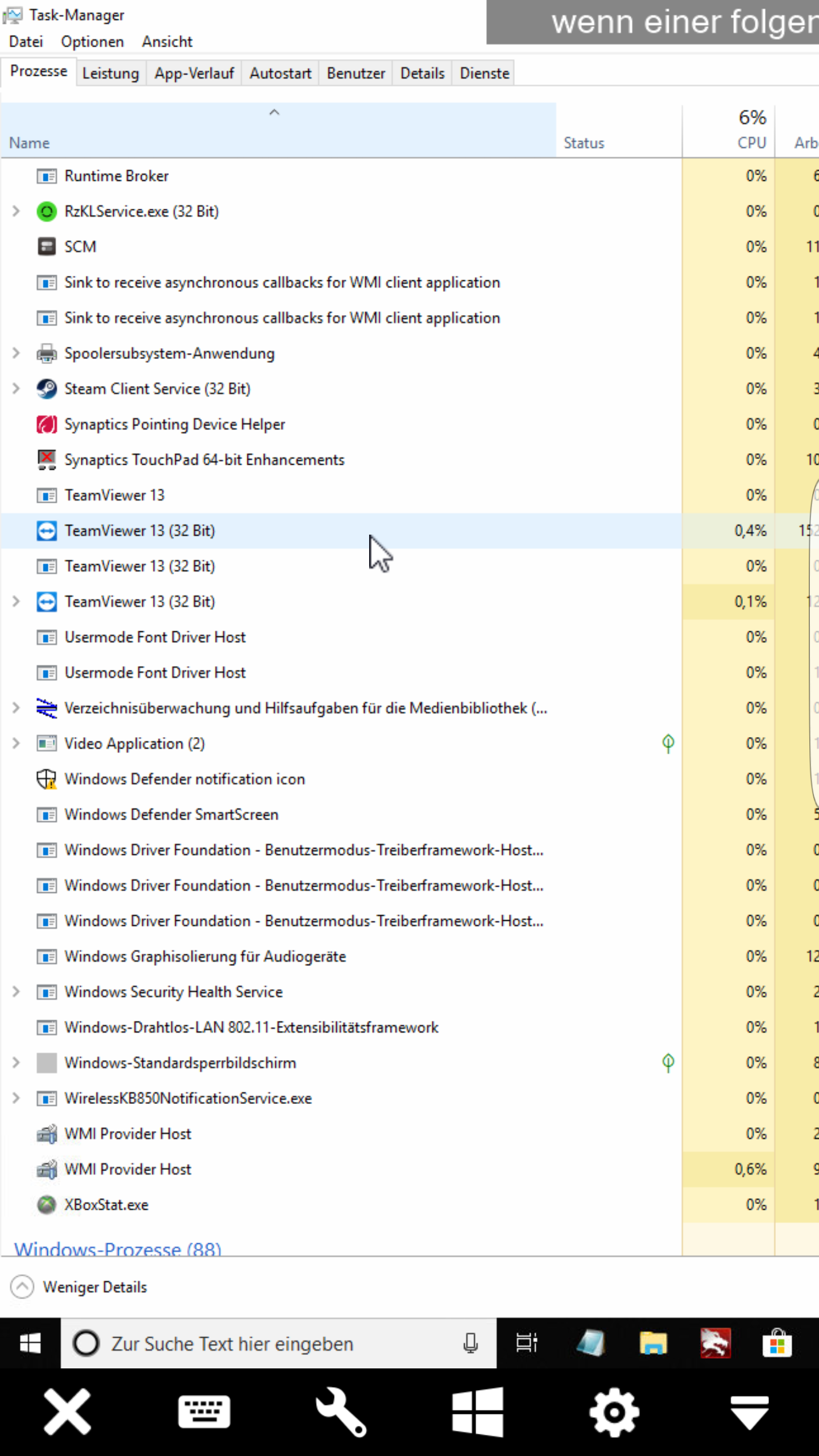
Task: Sort by the CPU column header
Action: click(729, 130)
